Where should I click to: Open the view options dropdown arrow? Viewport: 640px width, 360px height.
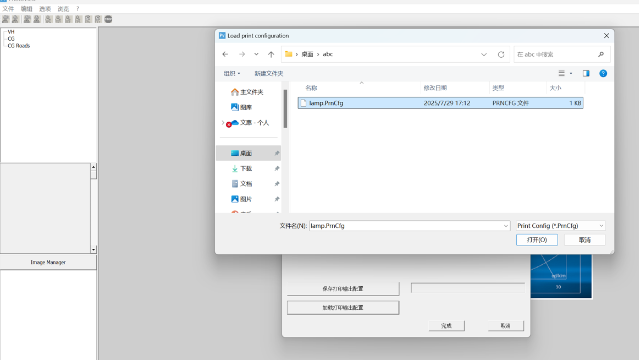tap(571, 73)
